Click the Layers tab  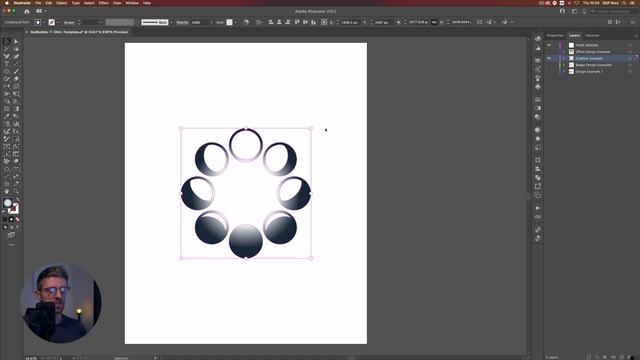[x=574, y=36]
